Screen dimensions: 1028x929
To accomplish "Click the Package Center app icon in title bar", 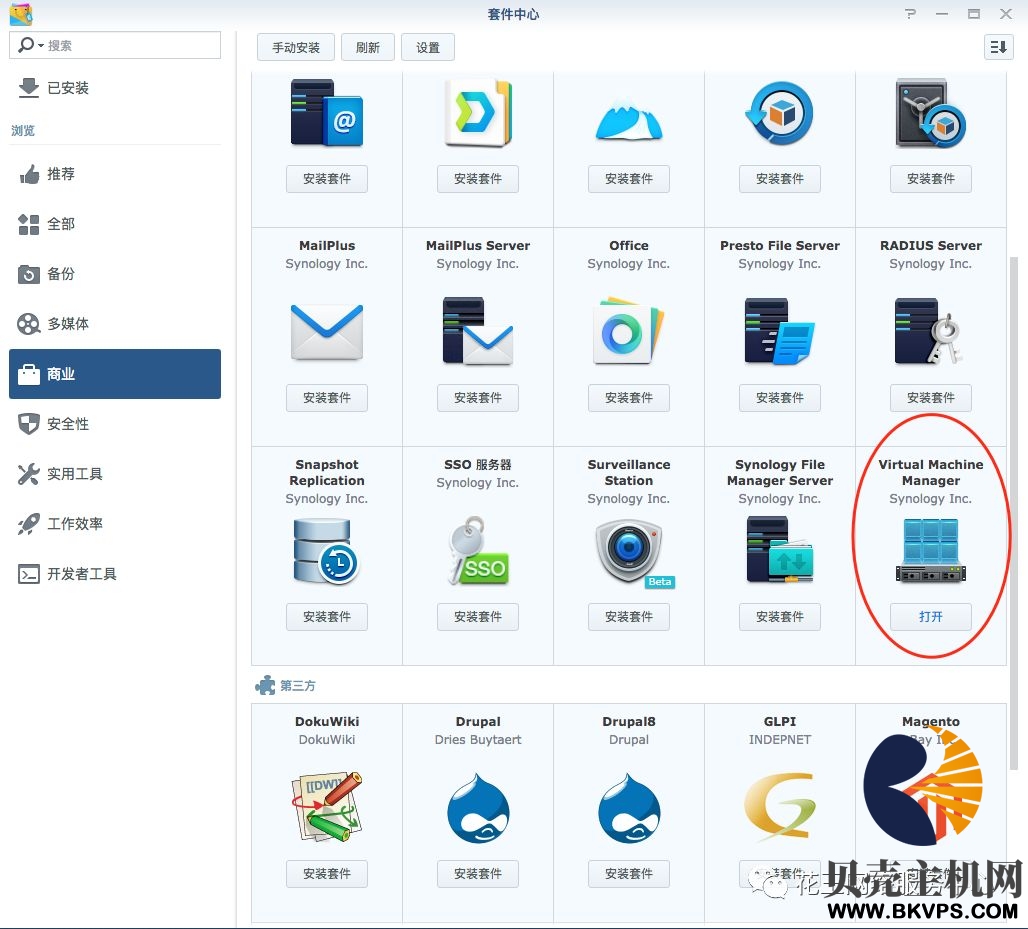I will coord(21,14).
